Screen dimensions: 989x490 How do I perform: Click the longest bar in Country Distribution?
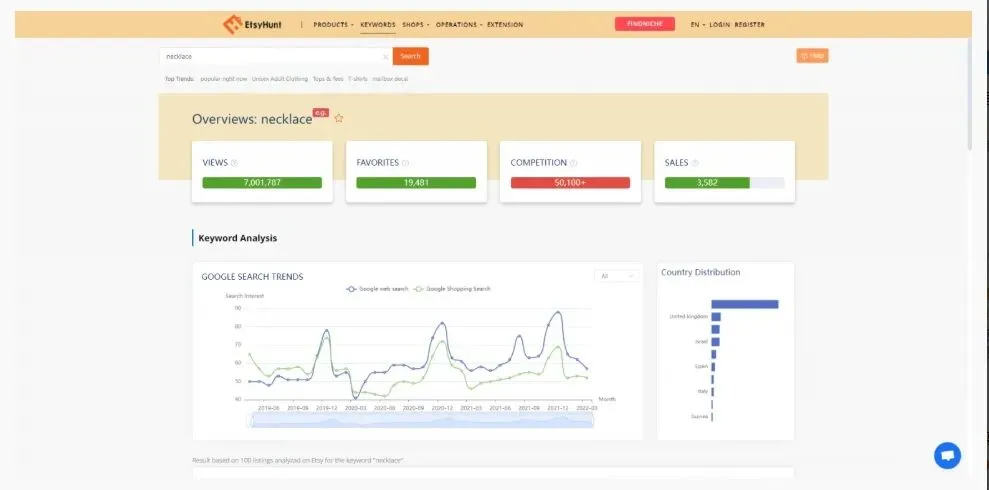(745, 305)
